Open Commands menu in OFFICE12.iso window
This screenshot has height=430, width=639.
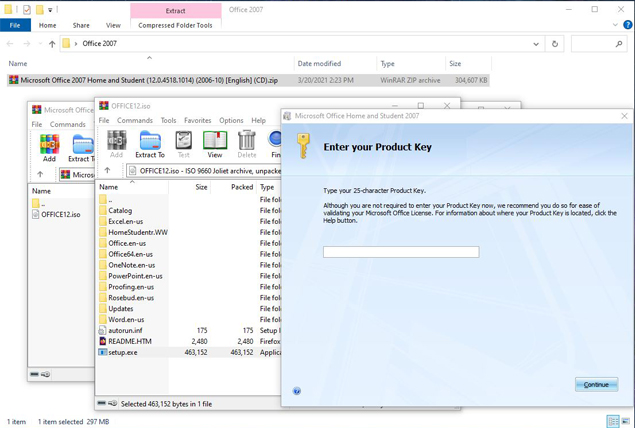coord(134,120)
